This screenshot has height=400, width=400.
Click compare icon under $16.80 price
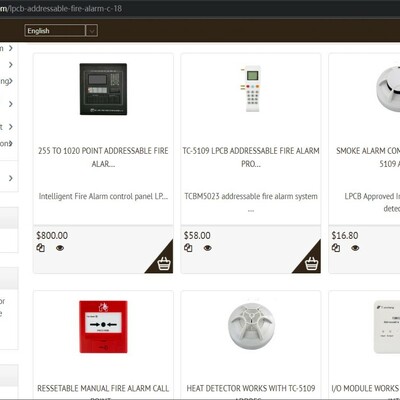336,248
